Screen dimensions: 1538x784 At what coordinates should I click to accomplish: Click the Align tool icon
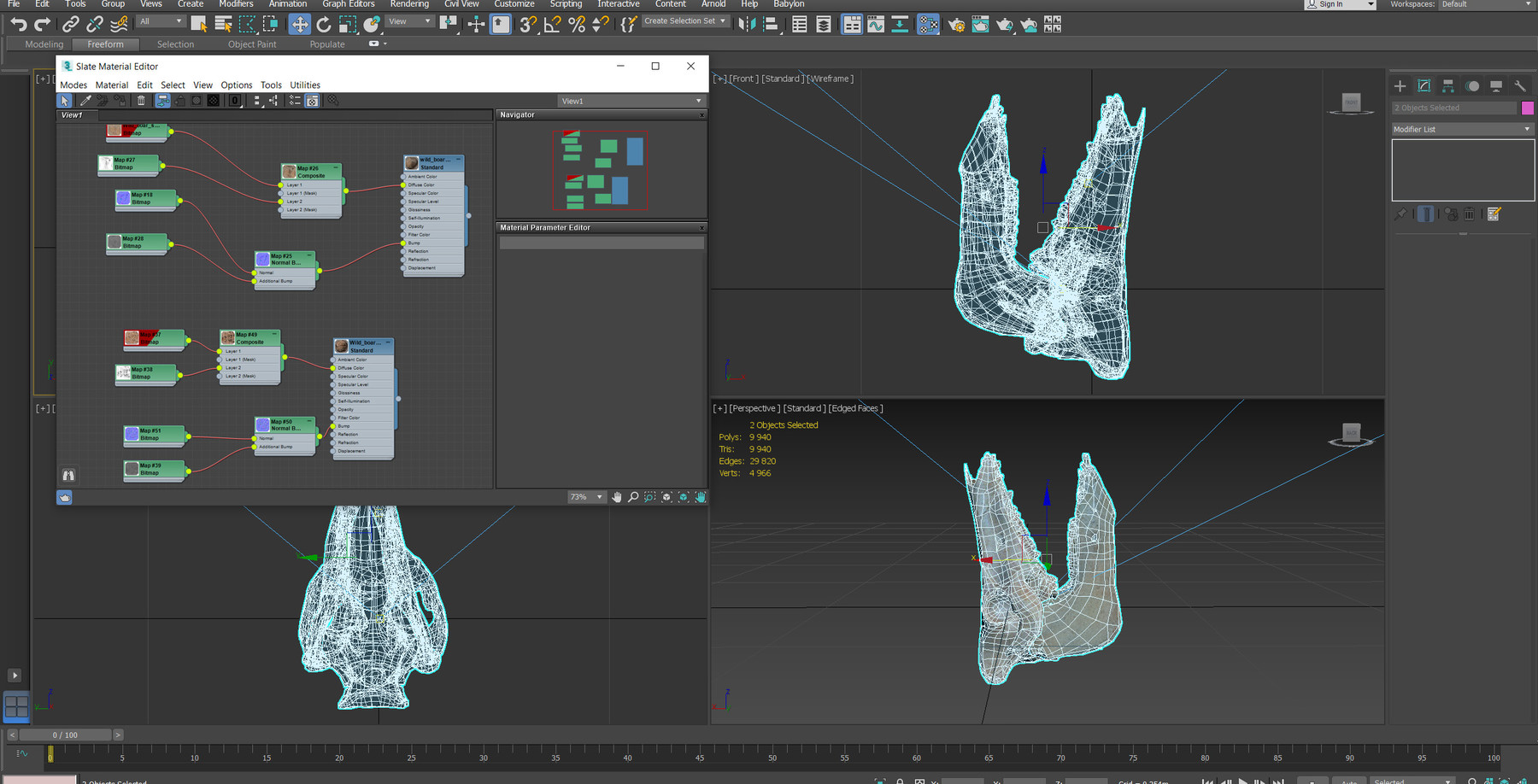click(x=770, y=25)
